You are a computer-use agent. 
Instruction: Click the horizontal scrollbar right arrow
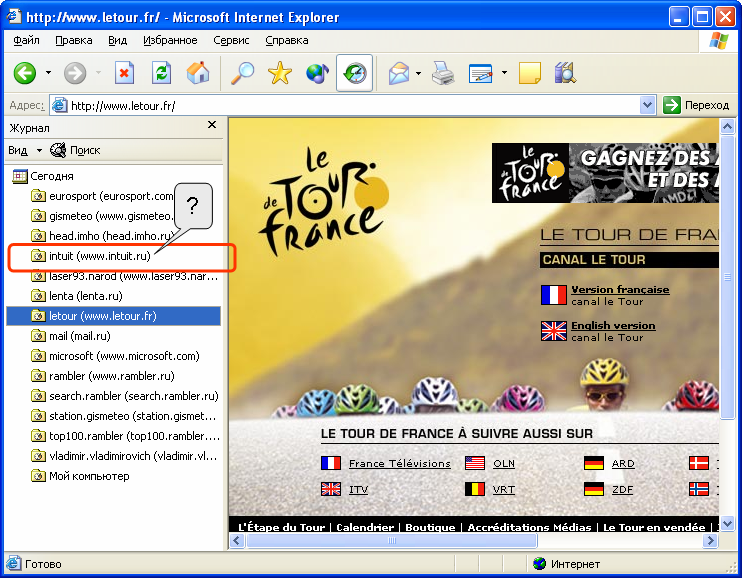coord(710,540)
